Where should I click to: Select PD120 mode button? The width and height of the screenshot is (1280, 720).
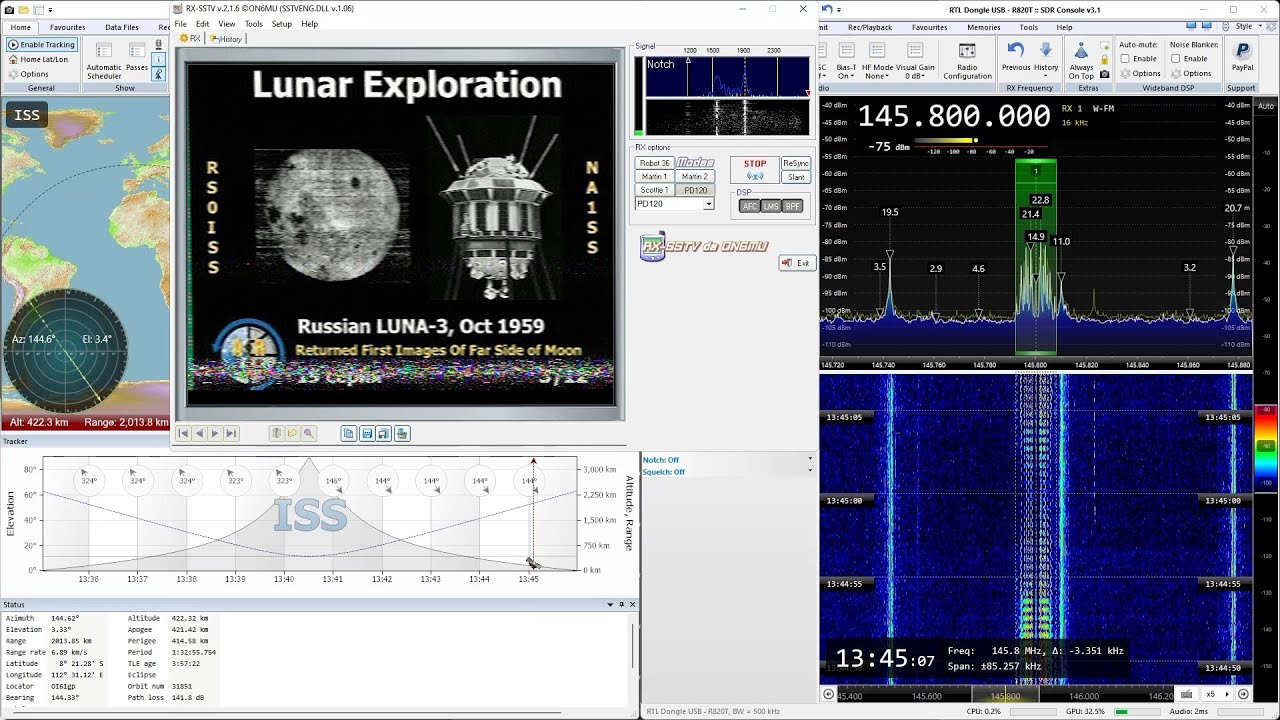694,190
